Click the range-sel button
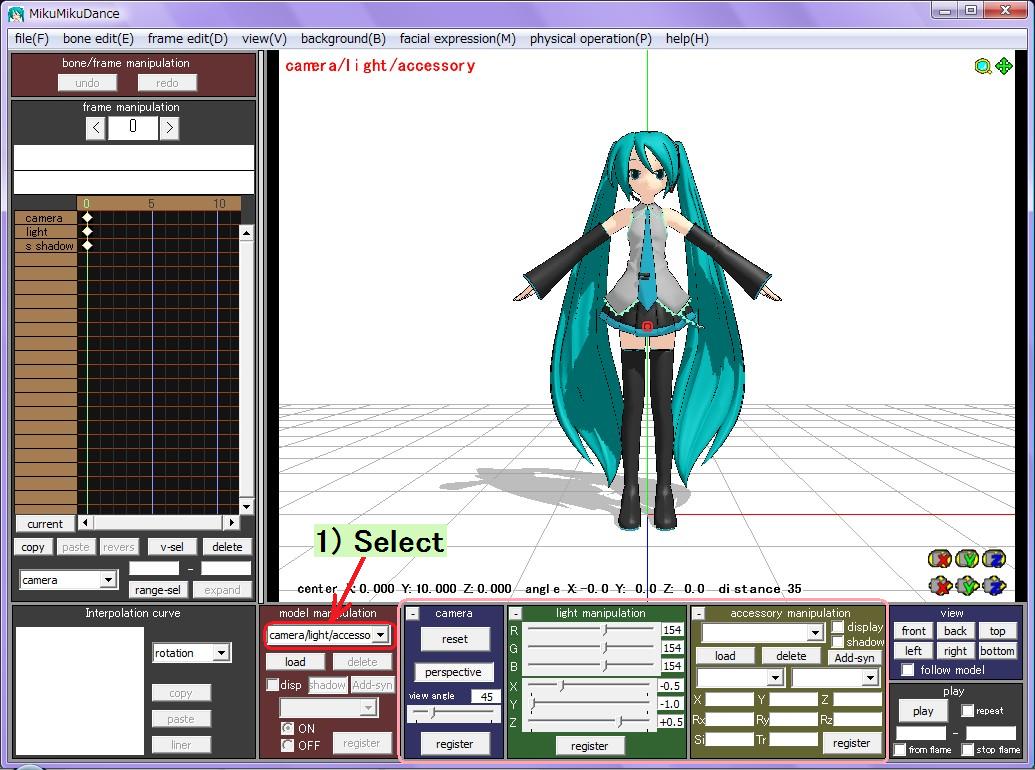Image resolution: width=1035 pixels, height=770 pixels. pos(158,590)
